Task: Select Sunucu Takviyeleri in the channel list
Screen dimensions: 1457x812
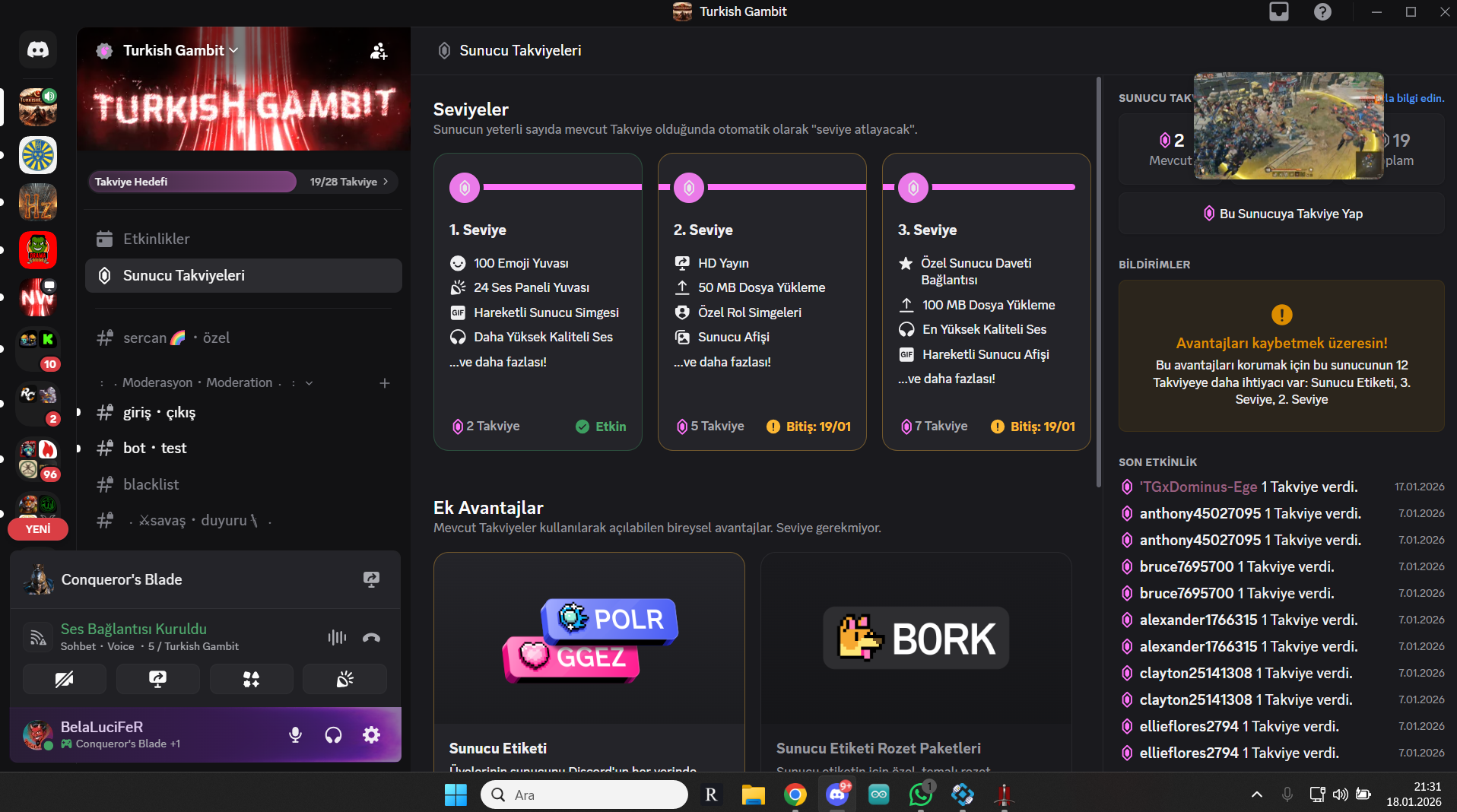Action: (x=243, y=275)
